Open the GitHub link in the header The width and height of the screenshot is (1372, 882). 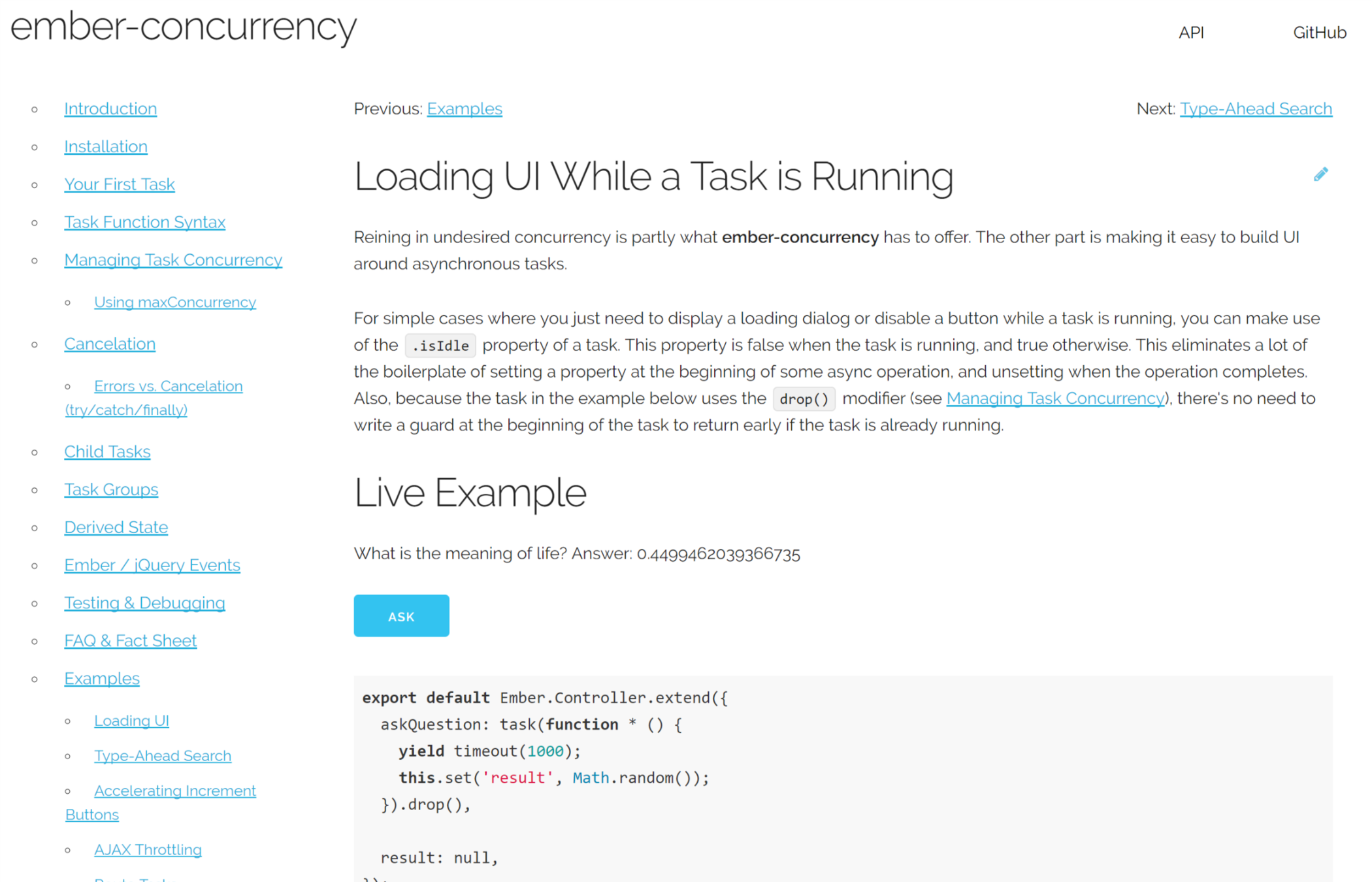point(1319,33)
